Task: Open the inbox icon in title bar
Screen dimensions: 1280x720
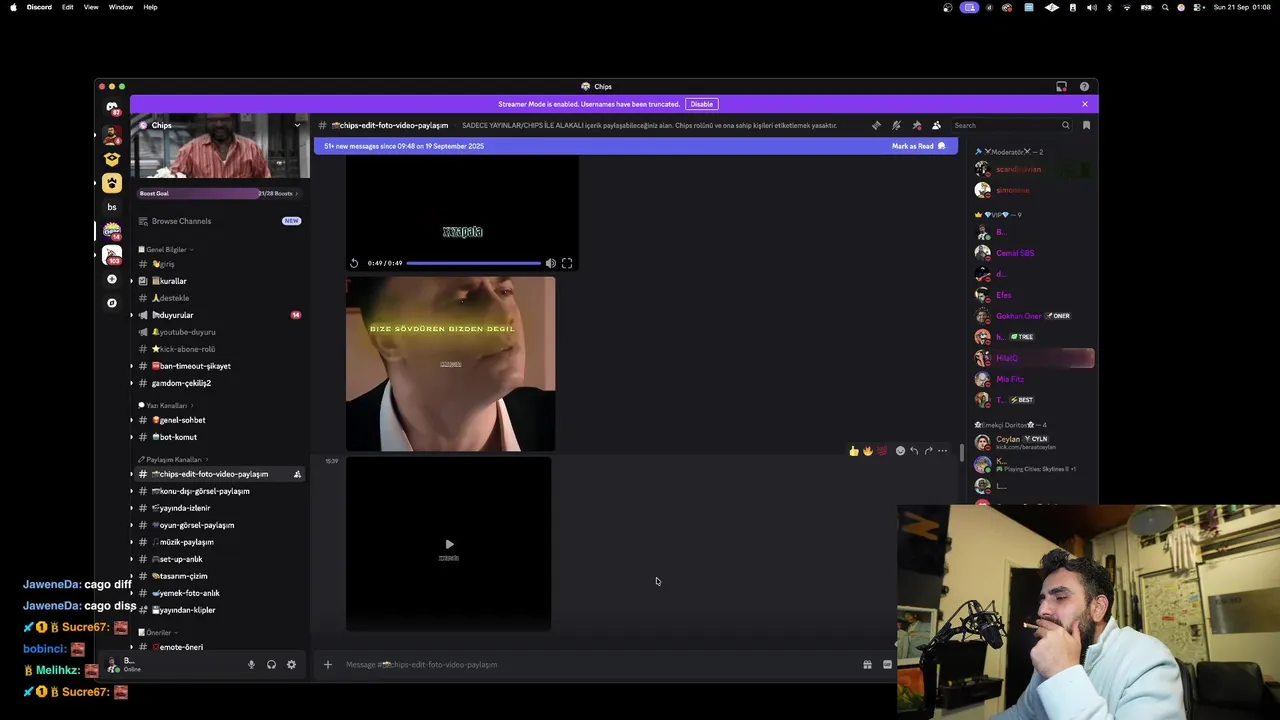Action: (x=1061, y=87)
